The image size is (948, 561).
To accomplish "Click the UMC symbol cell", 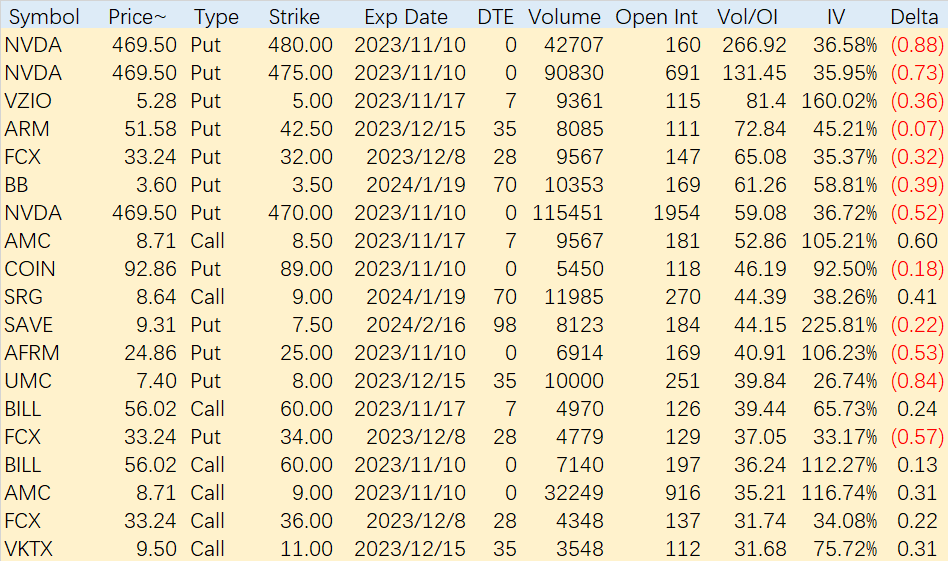I will pos(28,381).
